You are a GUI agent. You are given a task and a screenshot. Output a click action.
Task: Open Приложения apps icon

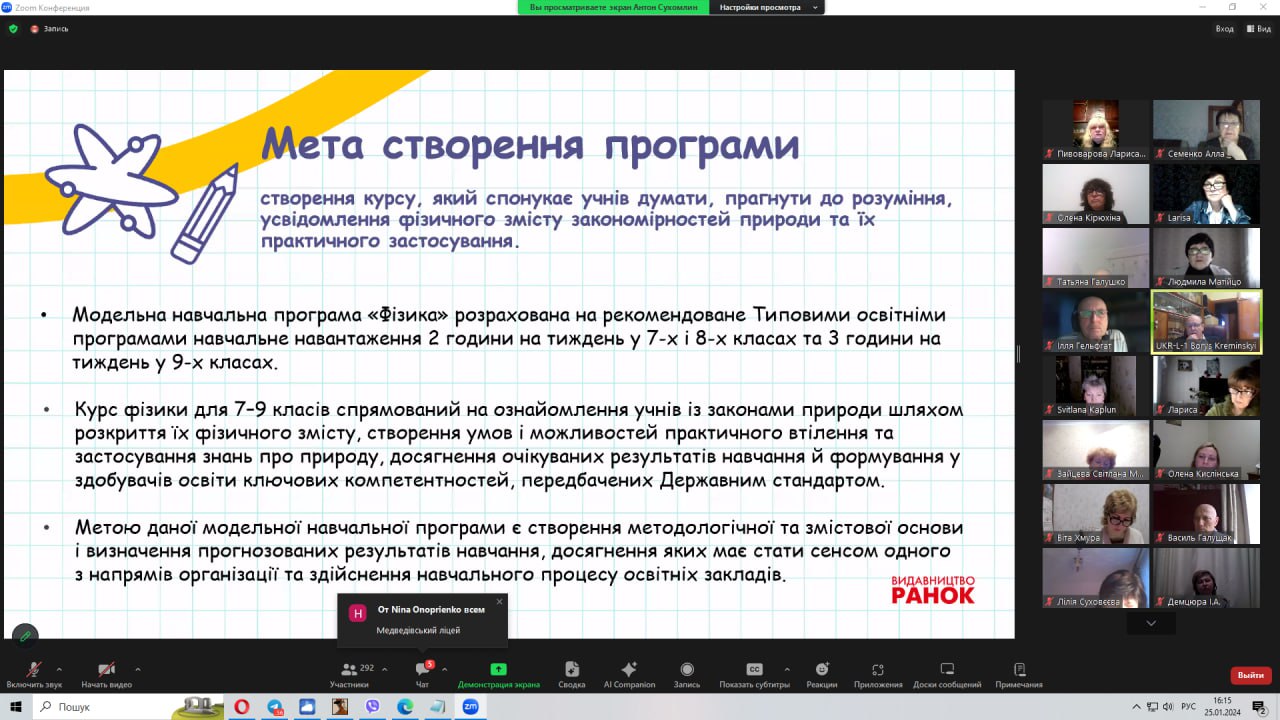(x=878, y=670)
